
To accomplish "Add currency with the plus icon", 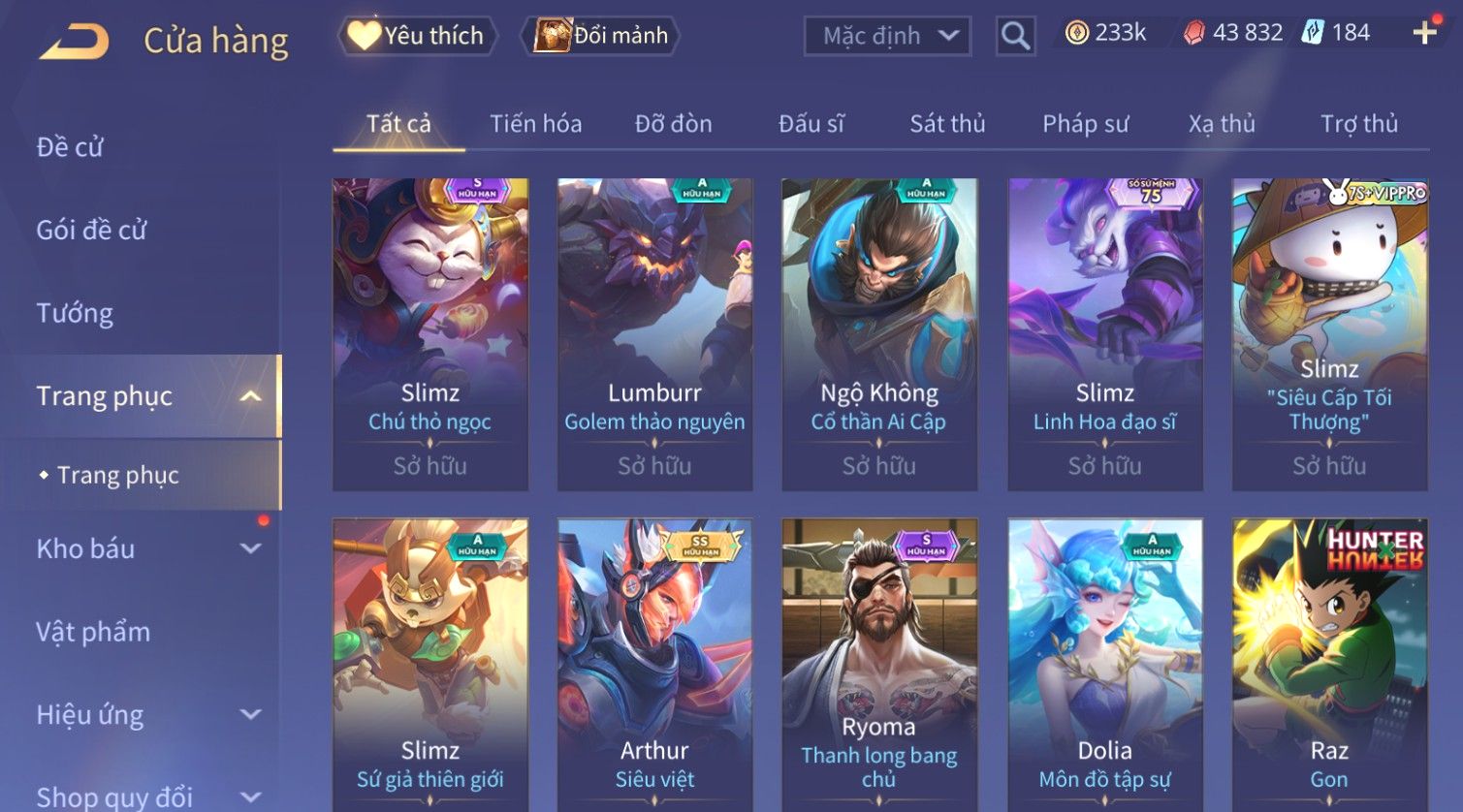I will [x=1424, y=33].
